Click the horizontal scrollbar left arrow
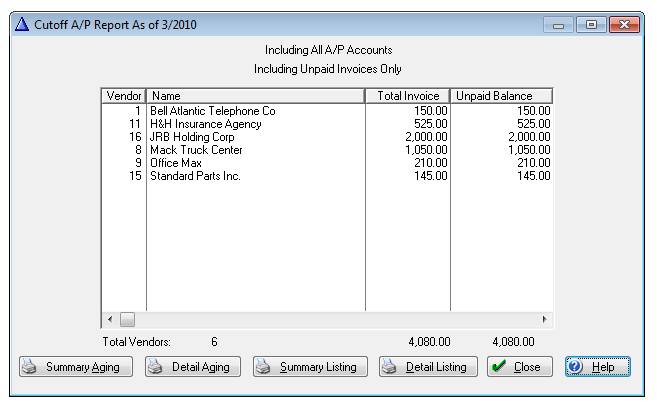This screenshot has height=409, width=657. click(109, 319)
